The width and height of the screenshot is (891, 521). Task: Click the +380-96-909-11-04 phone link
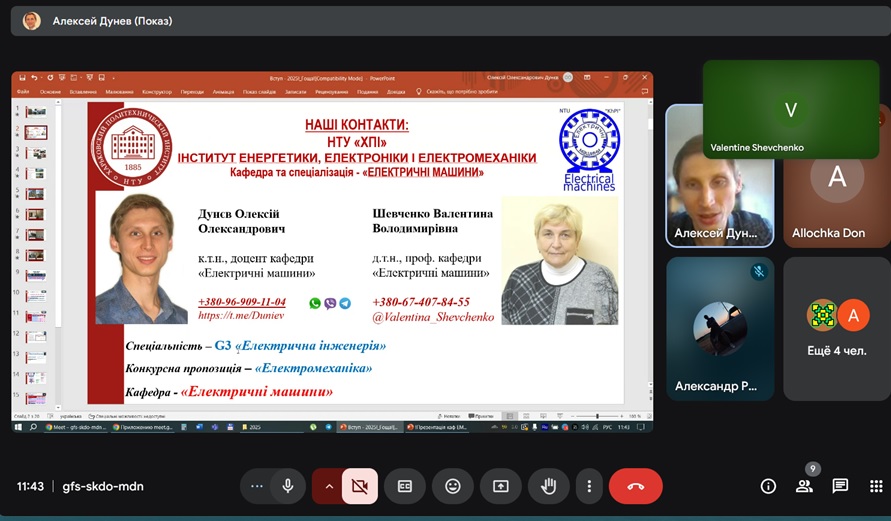click(x=242, y=302)
